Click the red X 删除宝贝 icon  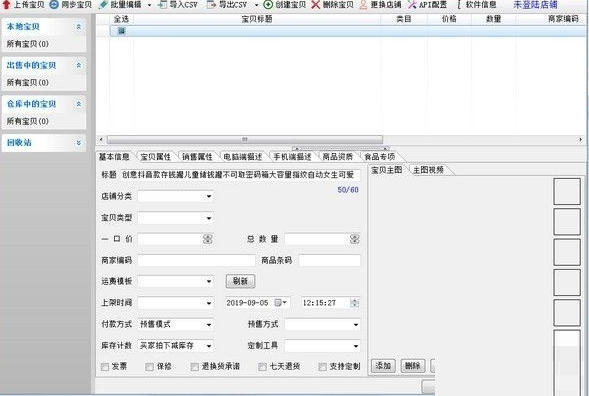tap(316, 5)
